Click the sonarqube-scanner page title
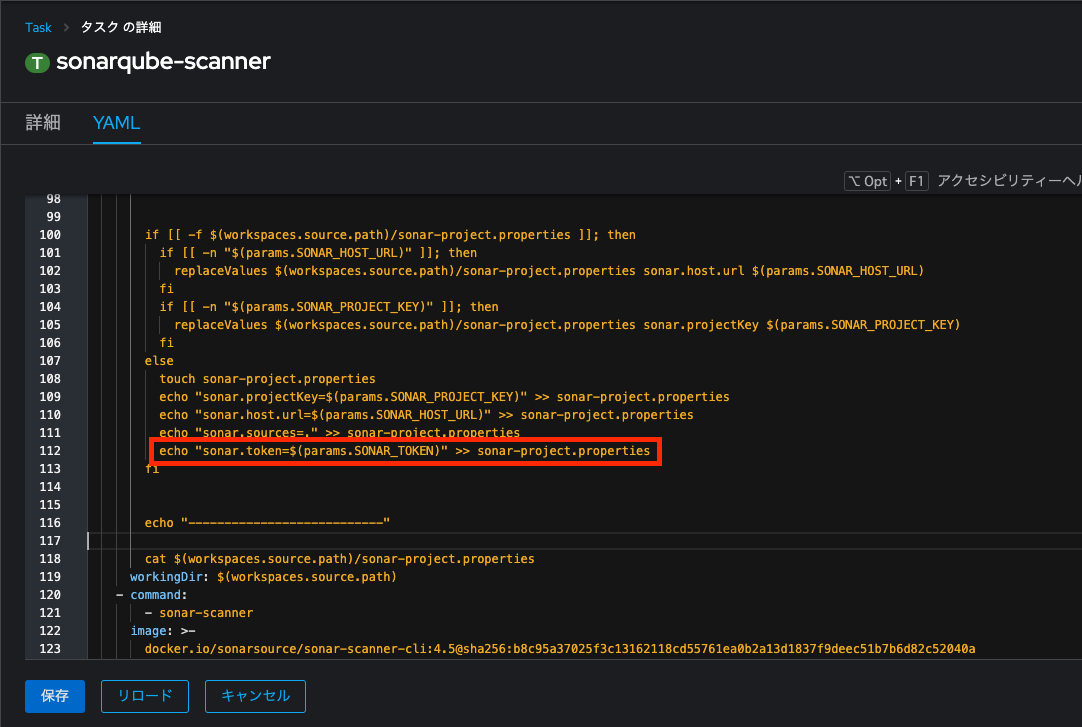1082x727 pixels. click(164, 61)
